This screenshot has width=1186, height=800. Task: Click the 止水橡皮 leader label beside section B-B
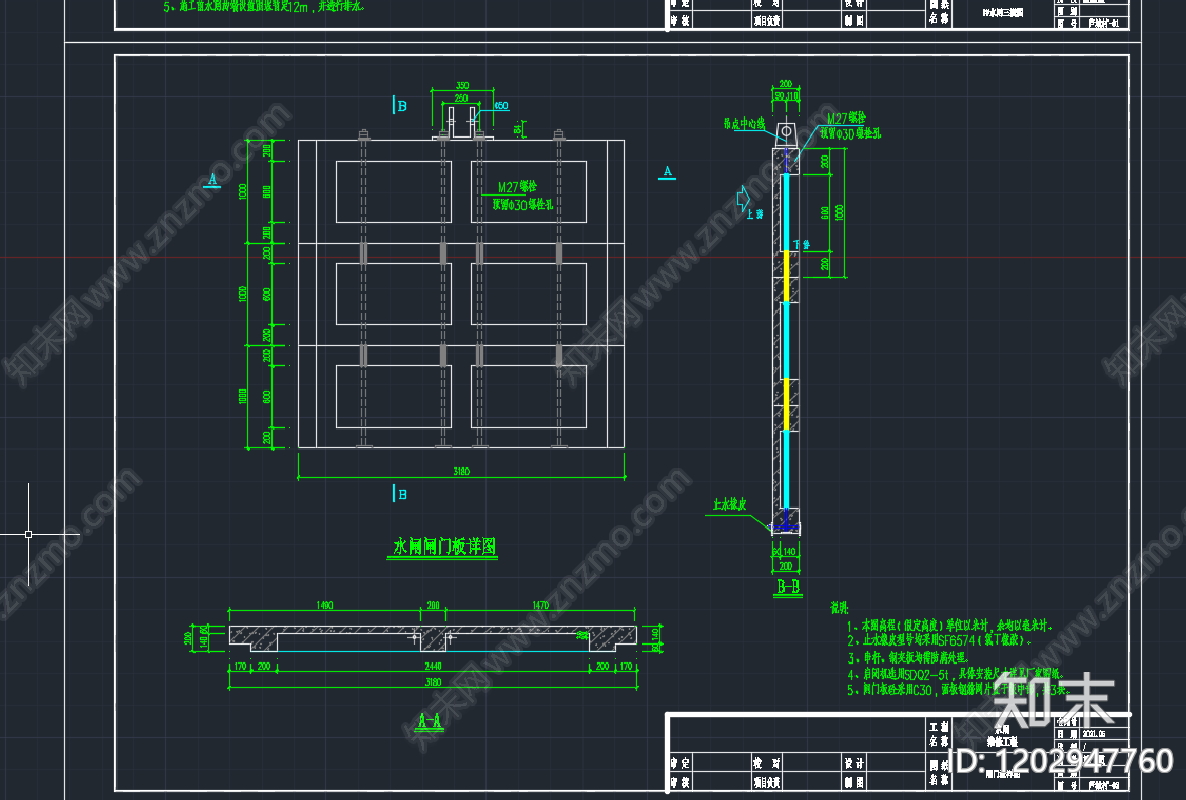(729, 504)
